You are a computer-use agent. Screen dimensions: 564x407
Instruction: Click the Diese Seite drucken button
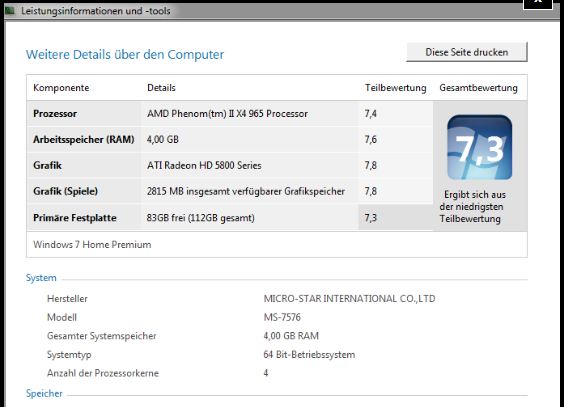467,52
